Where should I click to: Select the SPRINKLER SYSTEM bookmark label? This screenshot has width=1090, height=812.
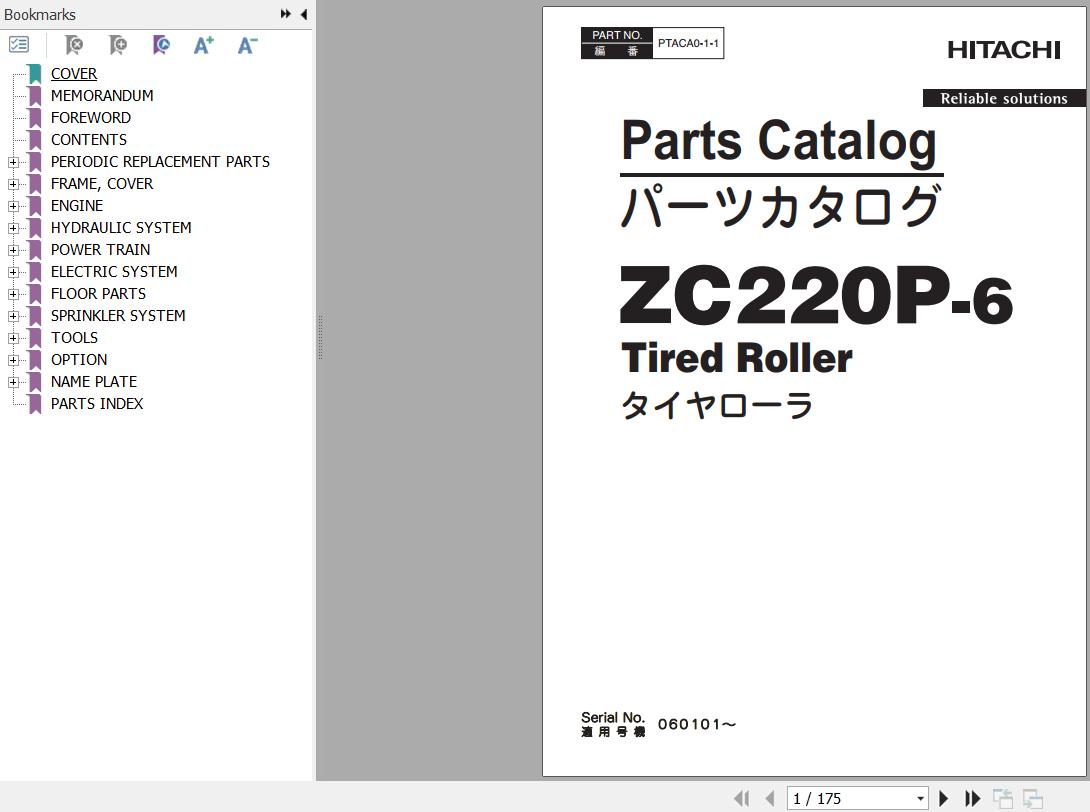[x=118, y=316]
